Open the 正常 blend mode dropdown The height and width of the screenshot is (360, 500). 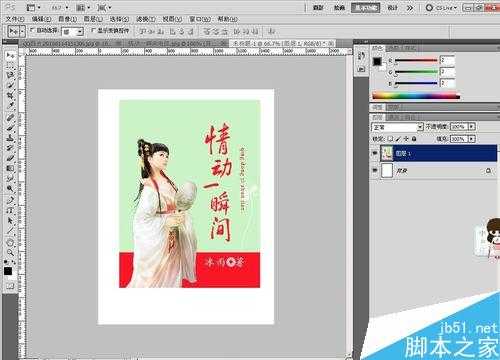pyautogui.click(x=397, y=127)
